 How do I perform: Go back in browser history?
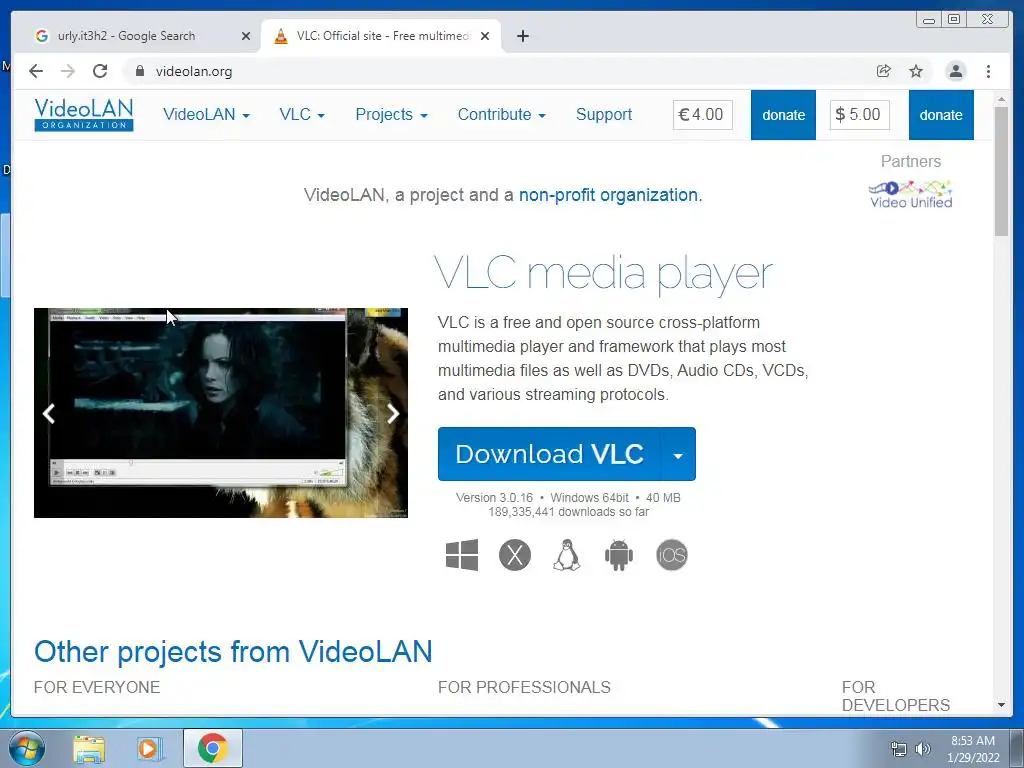(36, 71)
